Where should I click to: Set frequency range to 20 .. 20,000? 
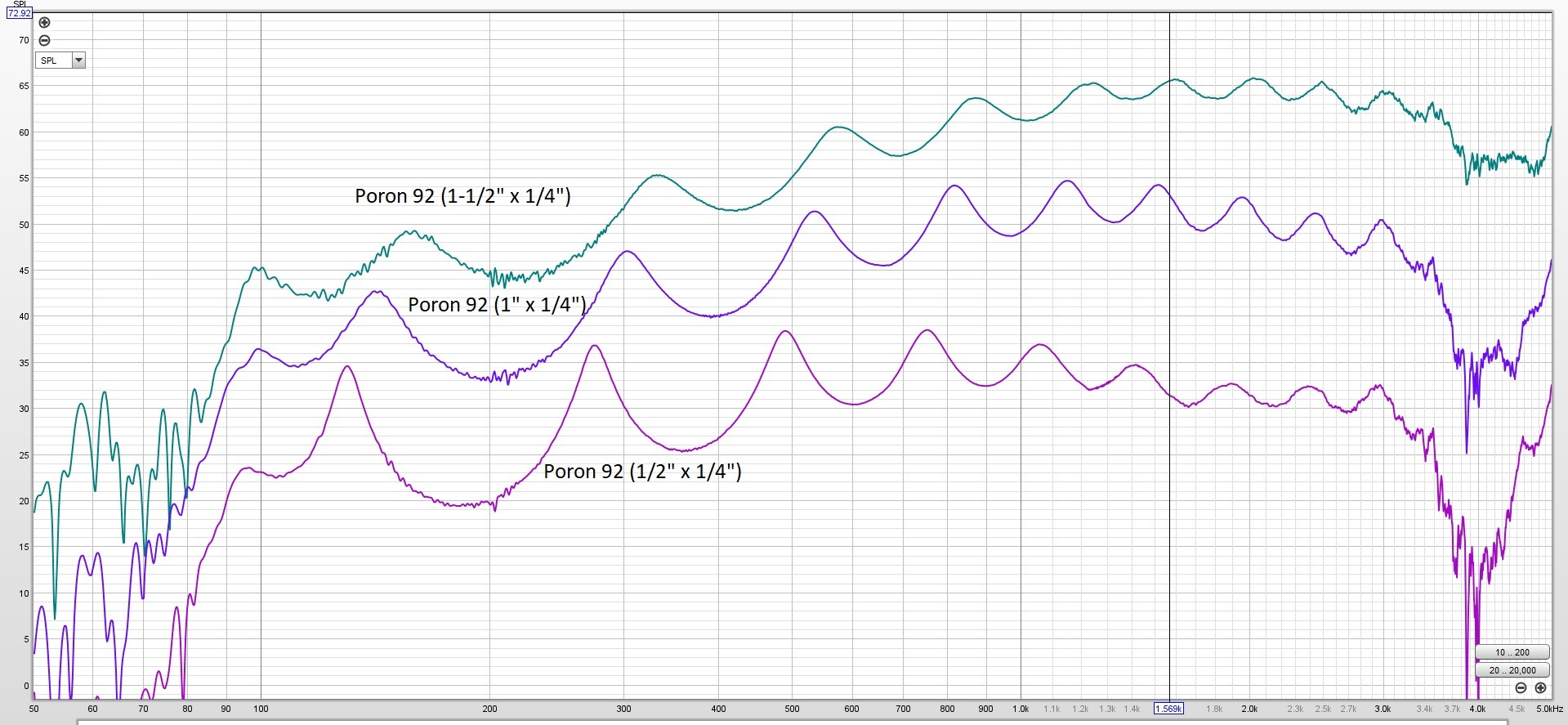[x=1512, y=670]
